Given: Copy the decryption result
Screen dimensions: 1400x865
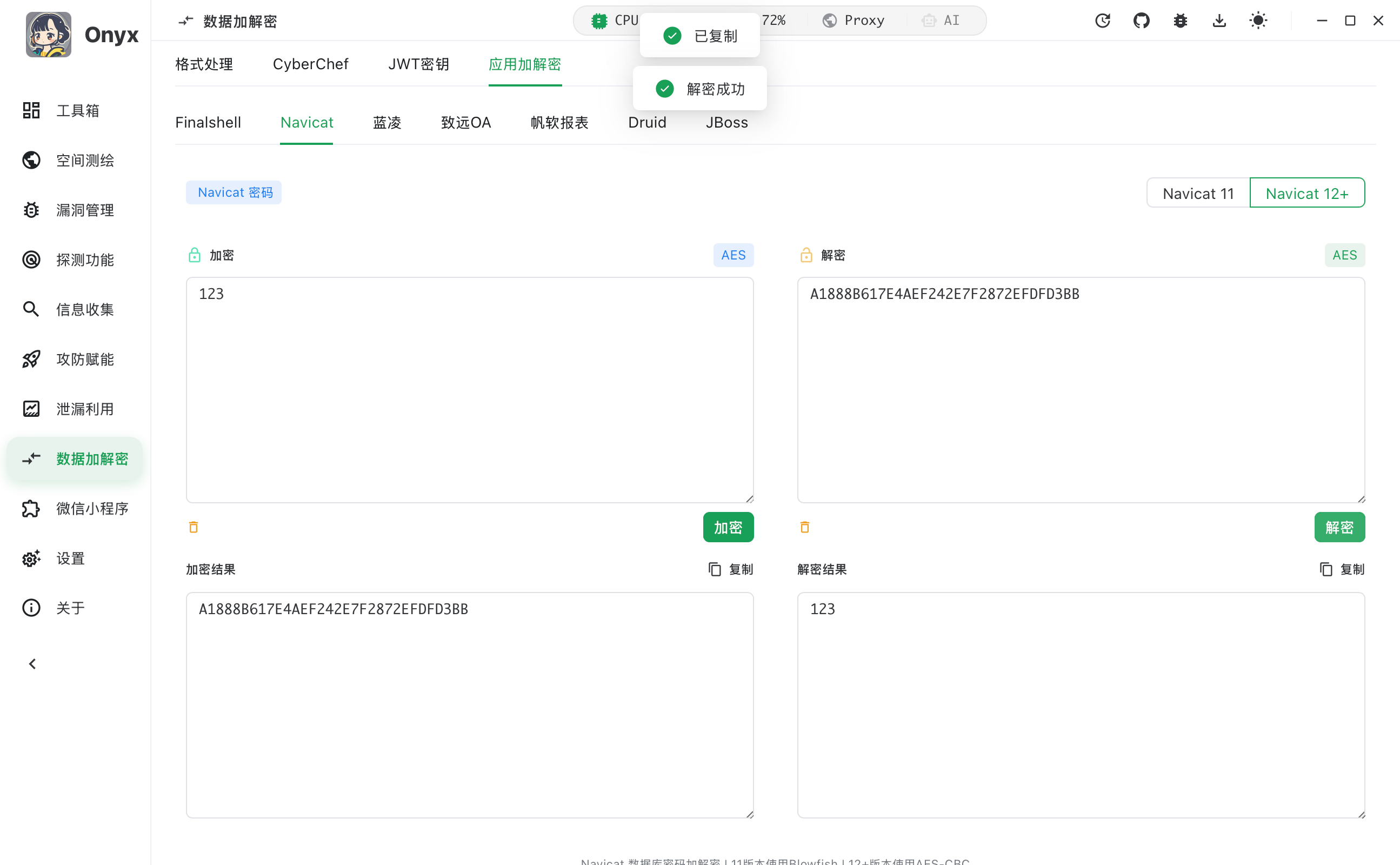Looking at the screenshot, I should (1342, 569).
